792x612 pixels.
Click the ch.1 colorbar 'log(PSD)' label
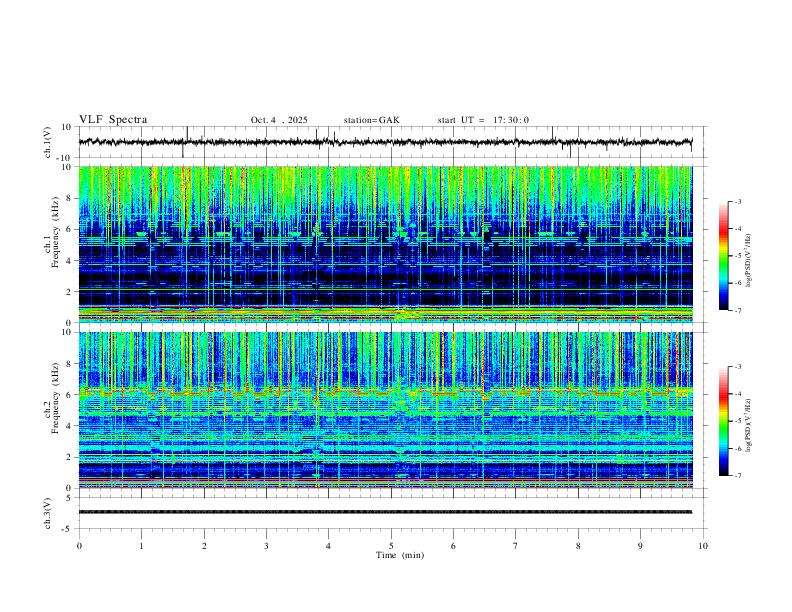click(749, 260)
